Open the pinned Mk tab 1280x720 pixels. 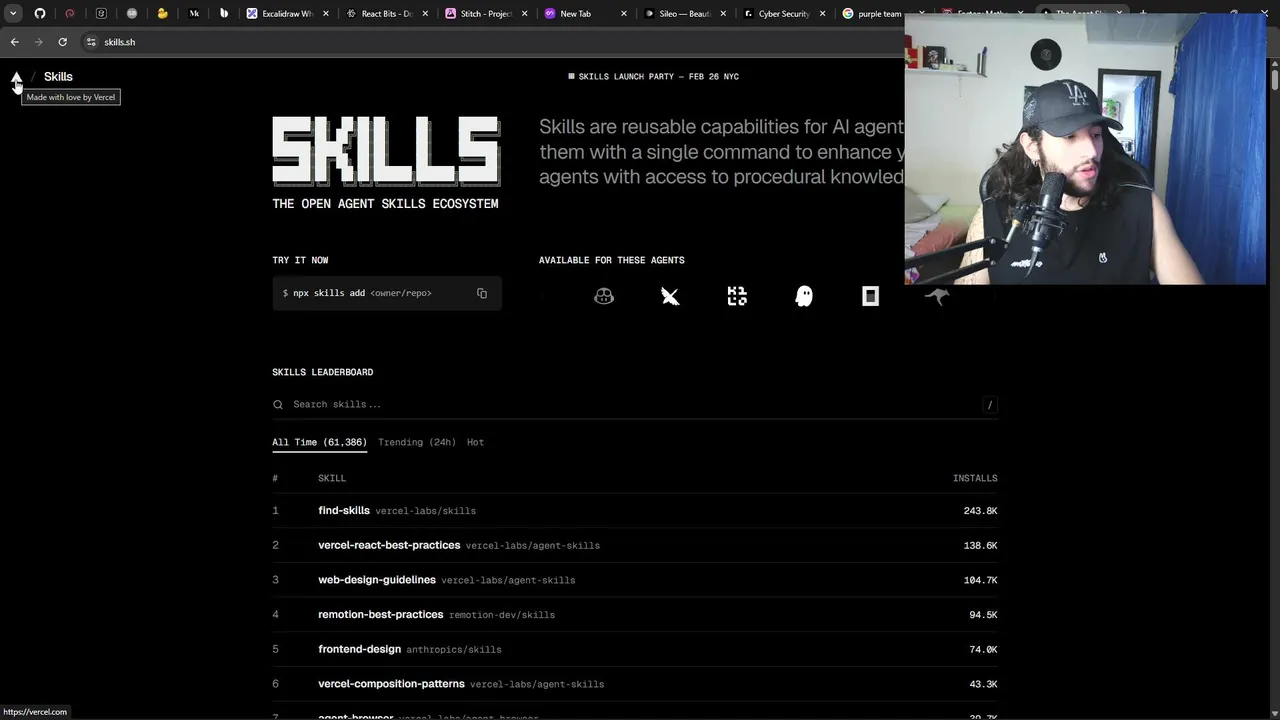pyautogui.click(x=194, y=14)
